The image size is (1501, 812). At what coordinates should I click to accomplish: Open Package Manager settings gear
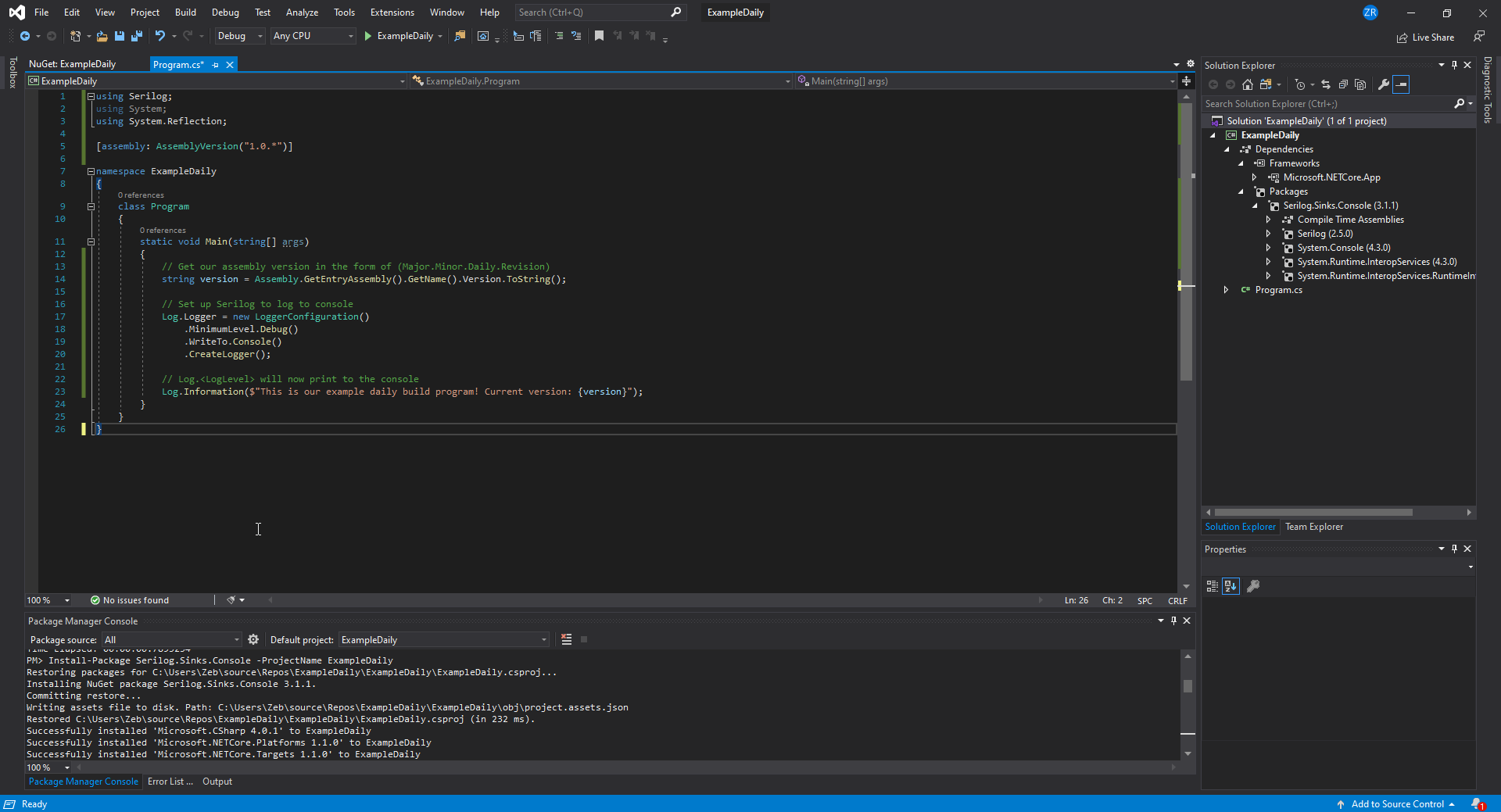(x=253, y=639)
